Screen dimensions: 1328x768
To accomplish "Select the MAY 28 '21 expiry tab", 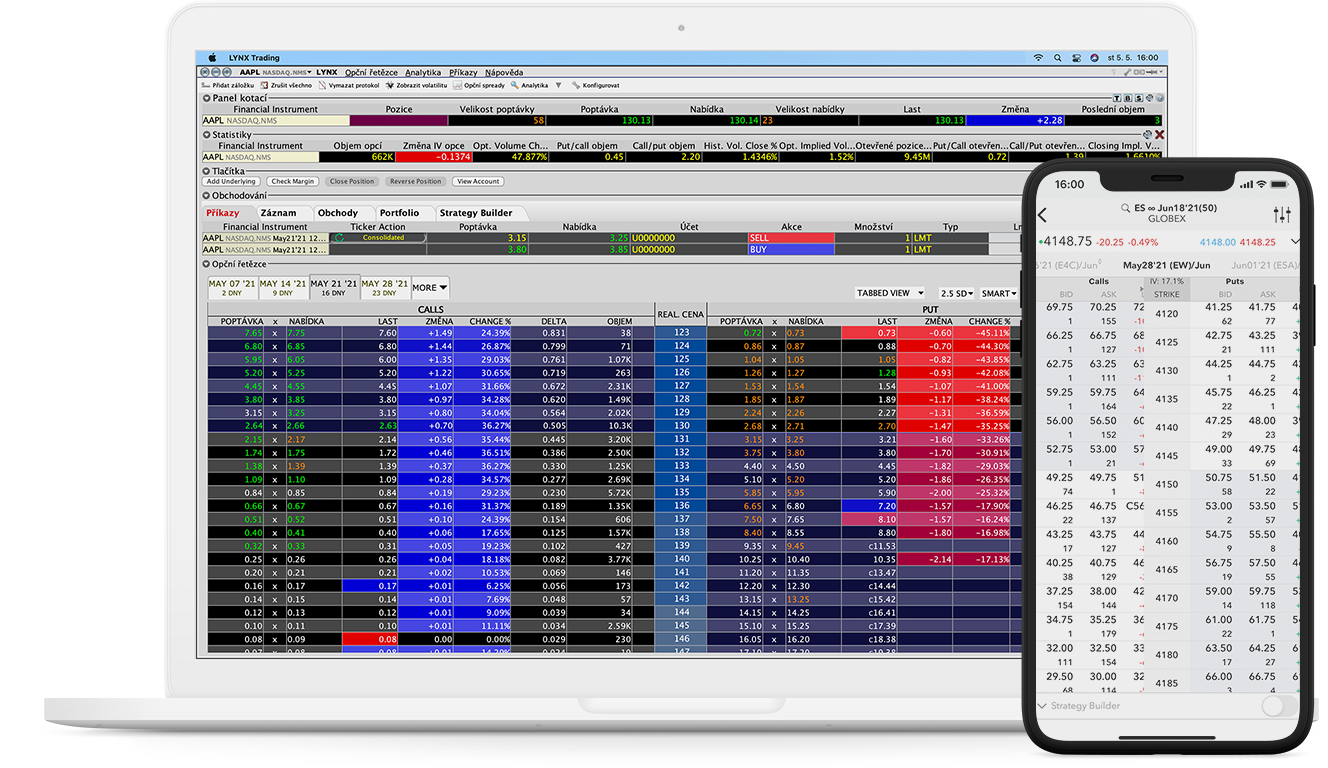I will click(x=385, y=288).
